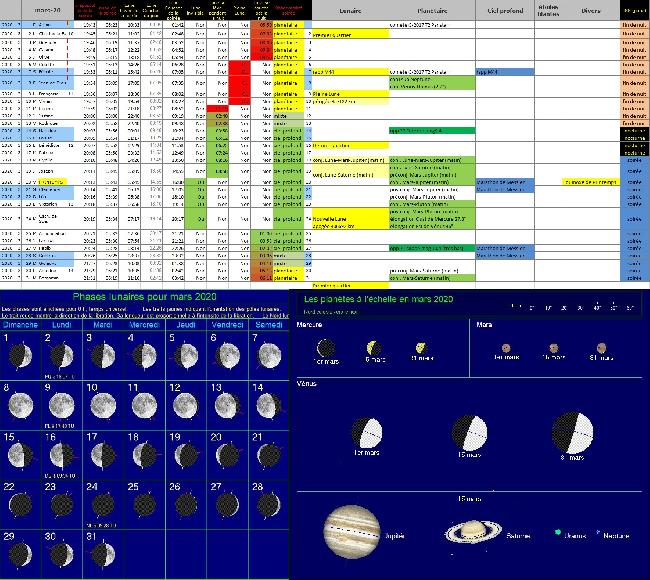This screenshot has width=650, height=580.
Task: Click the Planétaire column header
Action: pyautogui.click(x=432, y=11)
